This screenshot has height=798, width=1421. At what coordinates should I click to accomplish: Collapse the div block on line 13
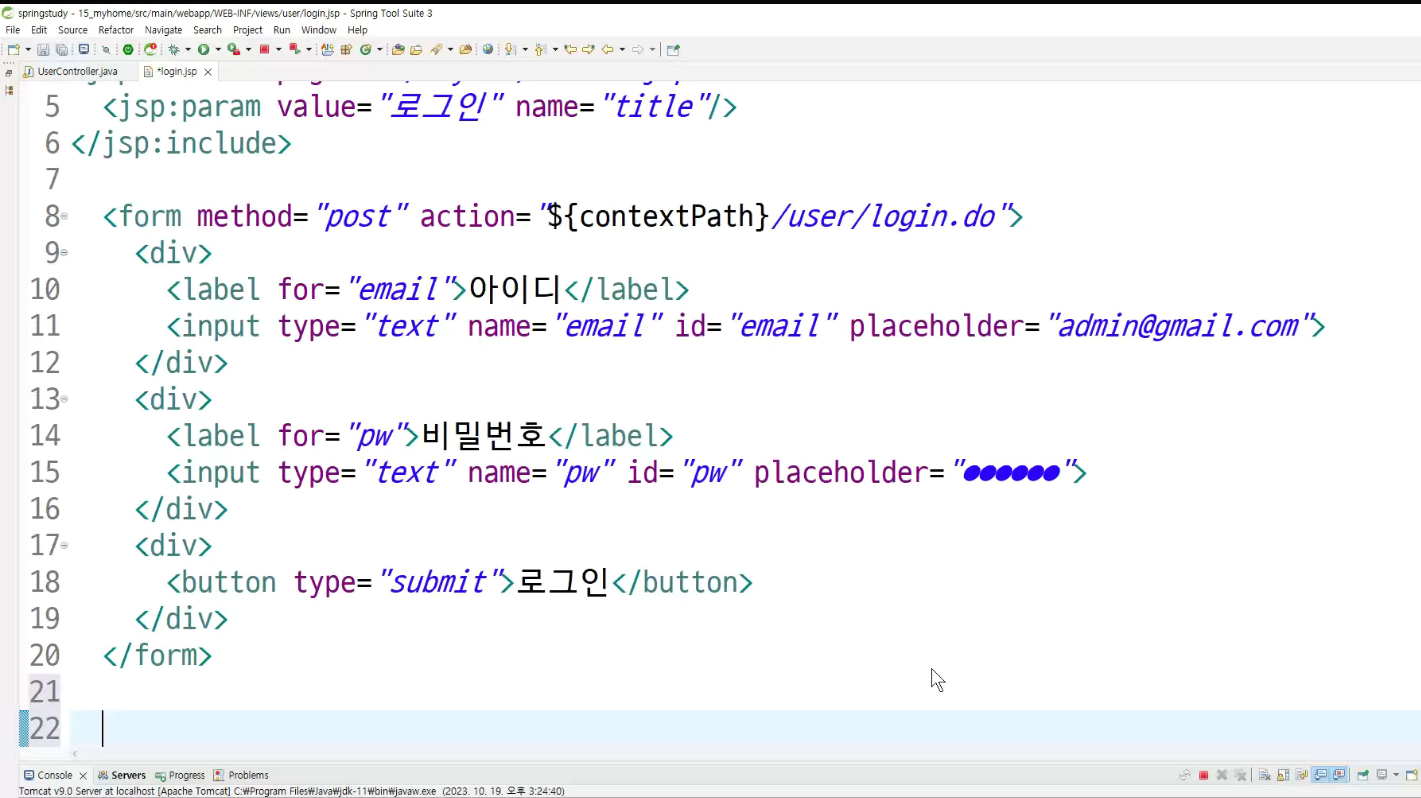pyautogui.click(x=64, y=399)
